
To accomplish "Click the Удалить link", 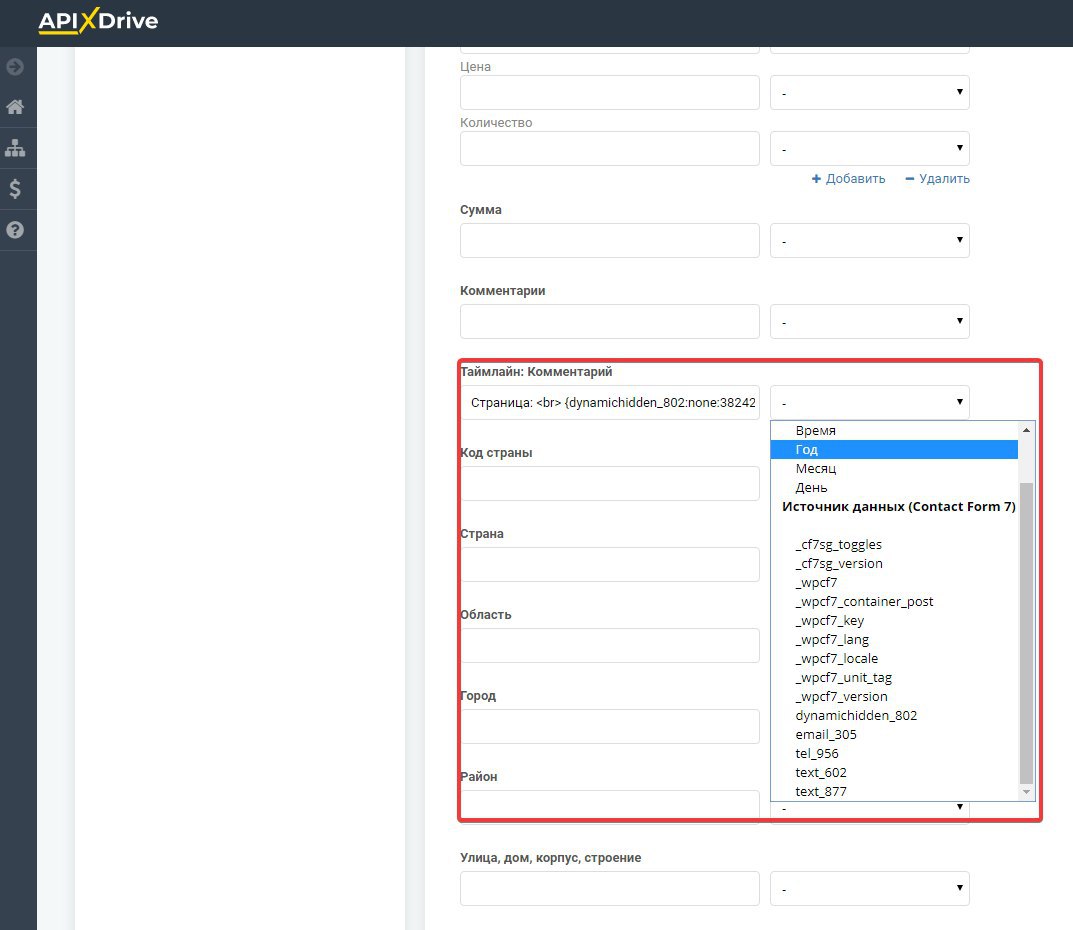I will click(937, 179).
